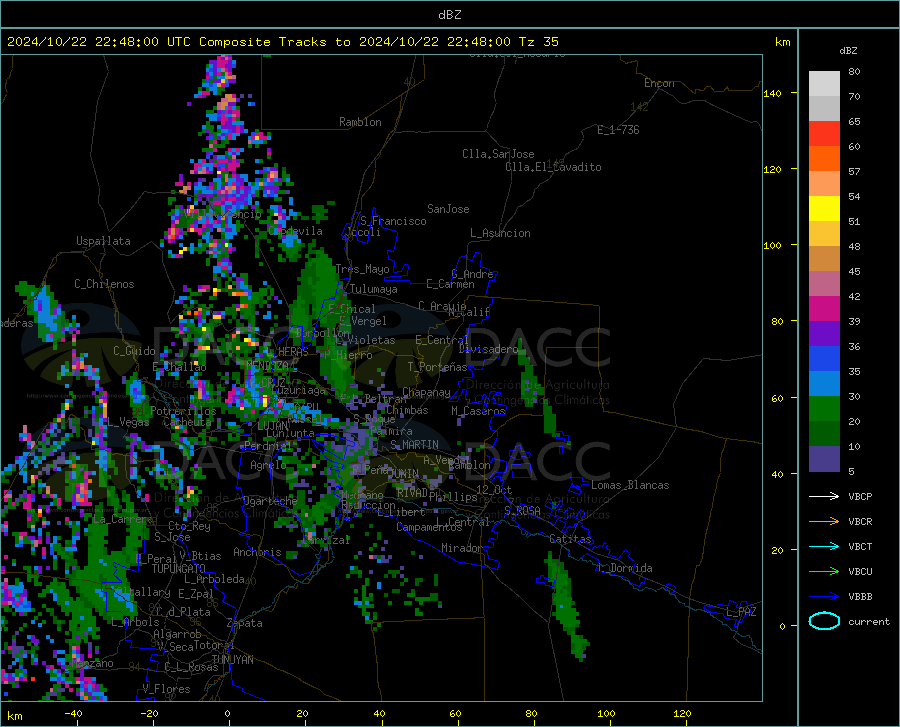900x727 pixels.
Task: Click the 'Catitas' map label
Action: coord(570,539)
